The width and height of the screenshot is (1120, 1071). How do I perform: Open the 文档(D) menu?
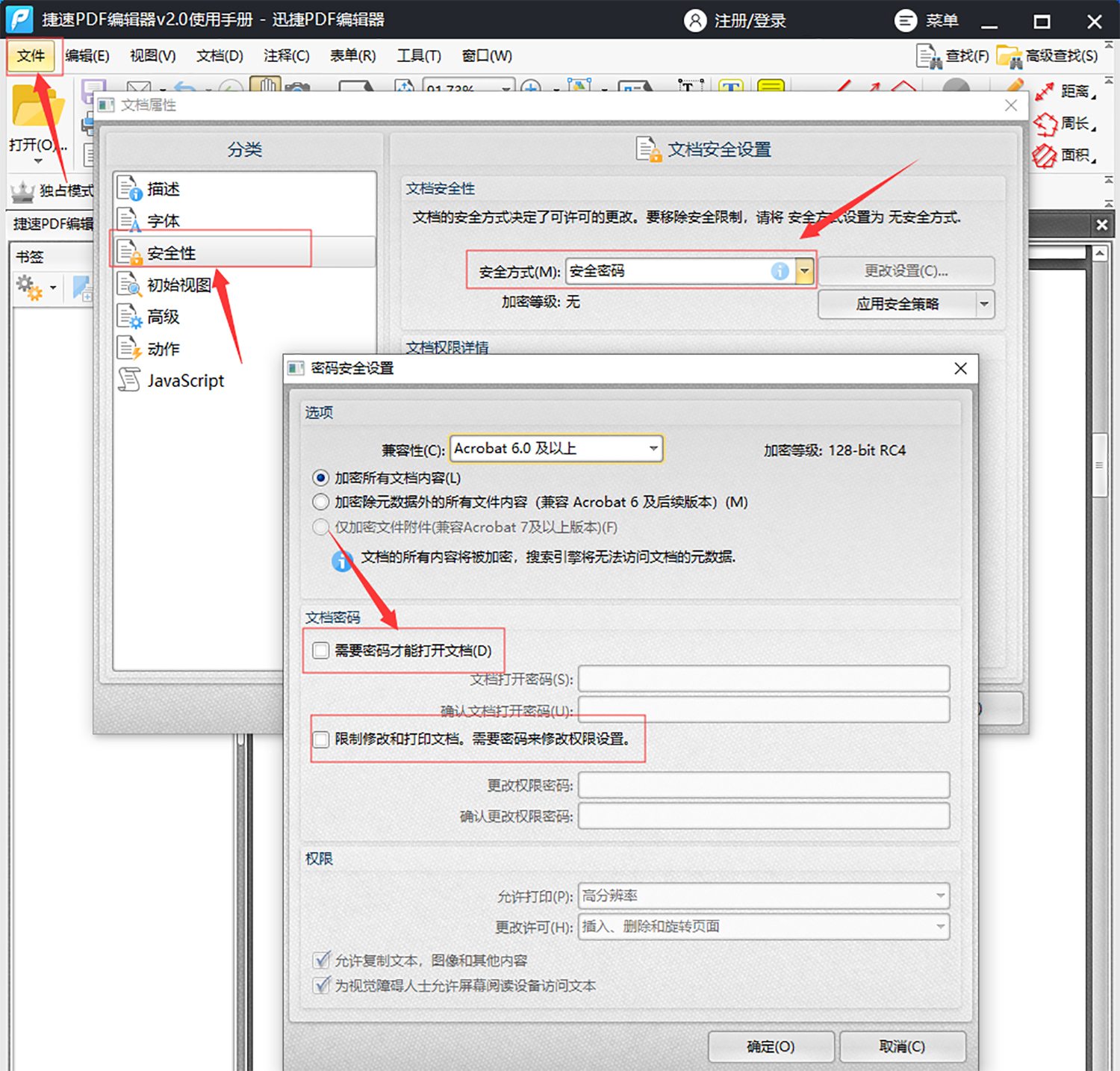(x=220, y=56)
